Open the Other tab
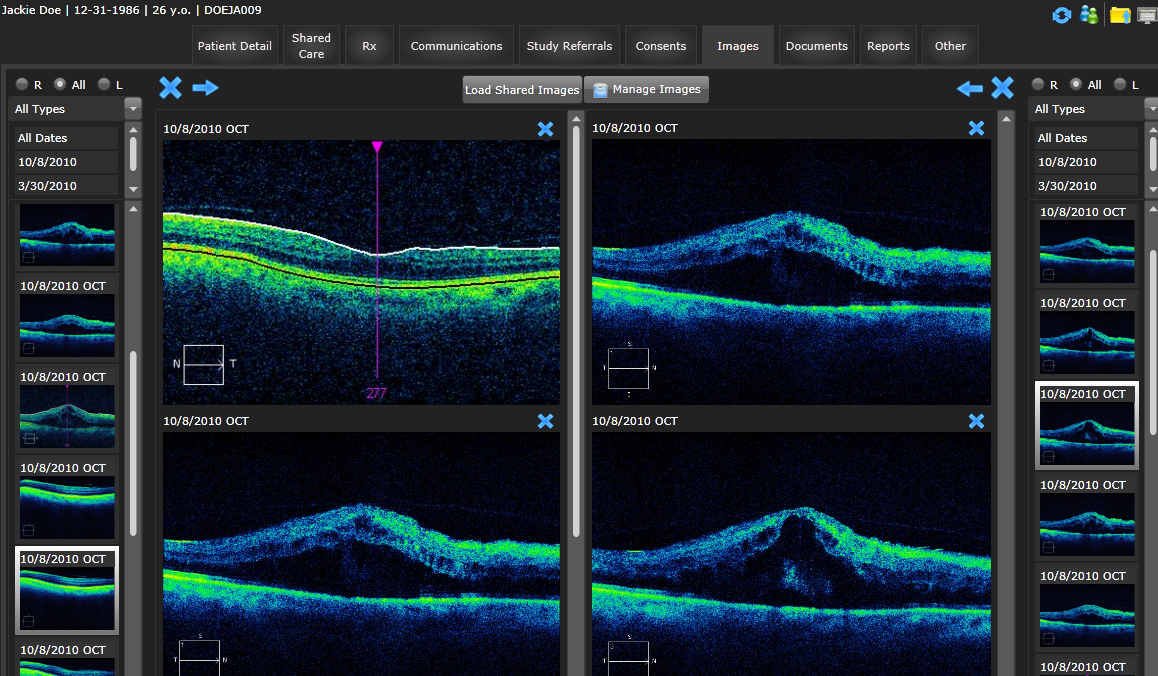The image size is (1158, 676). 950,46
